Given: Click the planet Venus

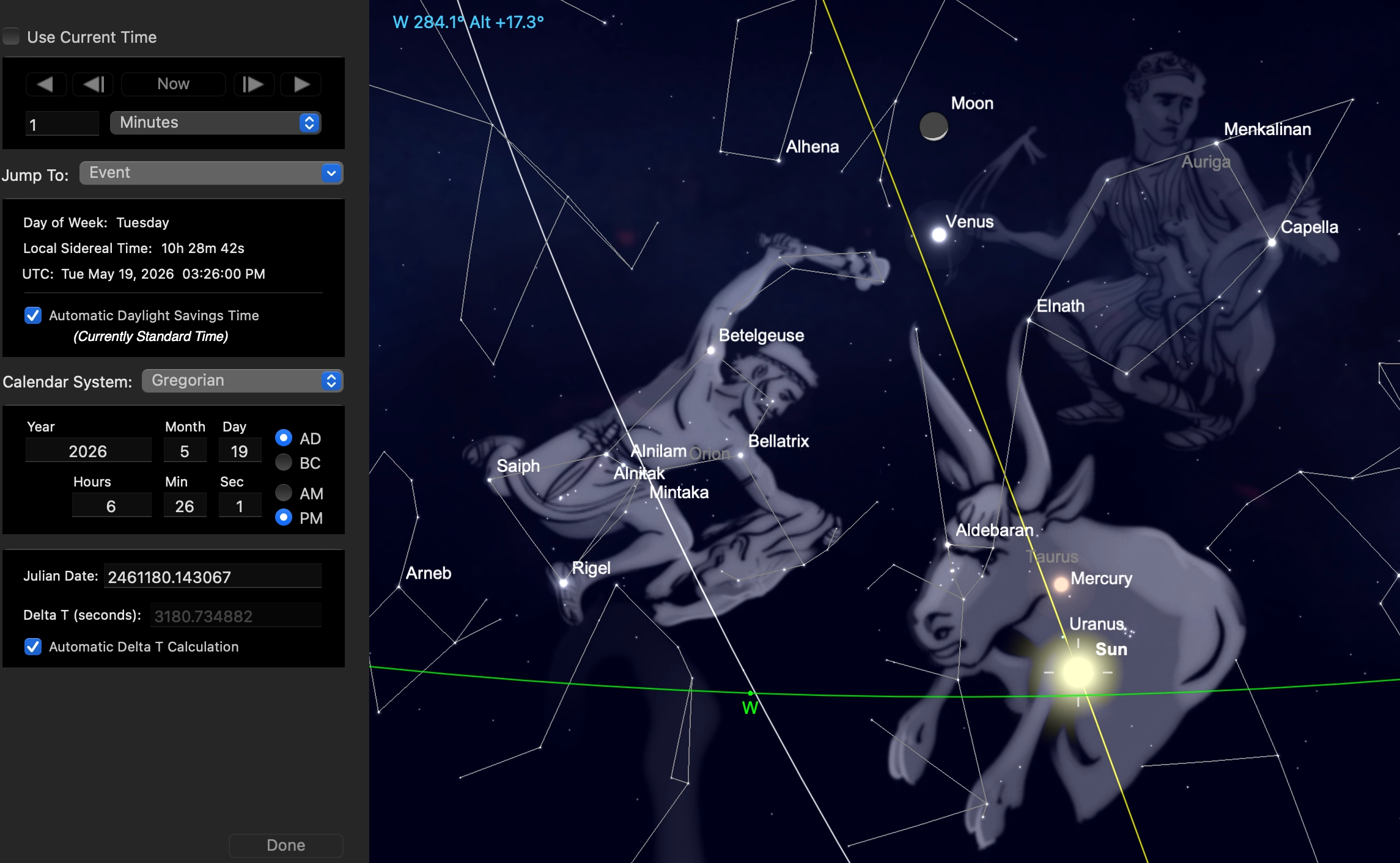Looking at the screenshot, I should coord(939,235).
